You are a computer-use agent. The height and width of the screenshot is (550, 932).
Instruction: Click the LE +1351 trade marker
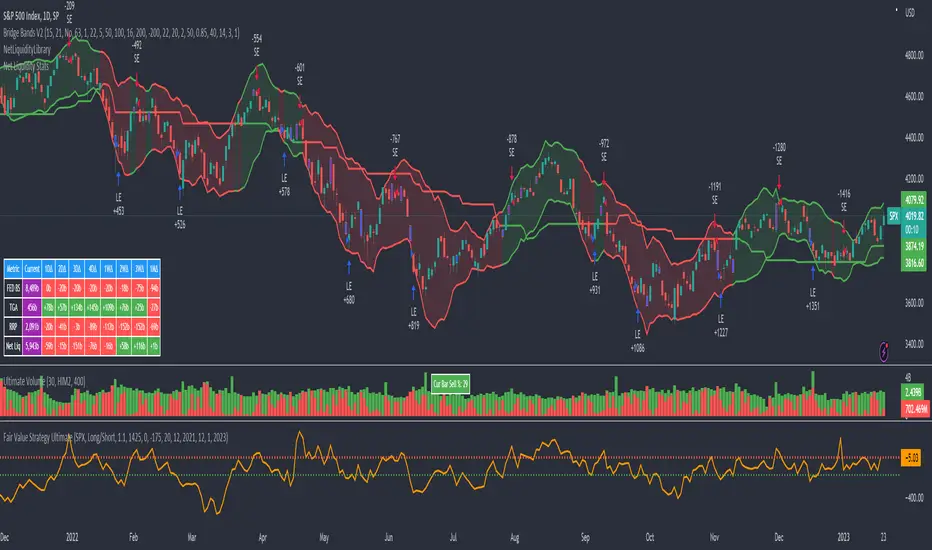click(813, 299)
